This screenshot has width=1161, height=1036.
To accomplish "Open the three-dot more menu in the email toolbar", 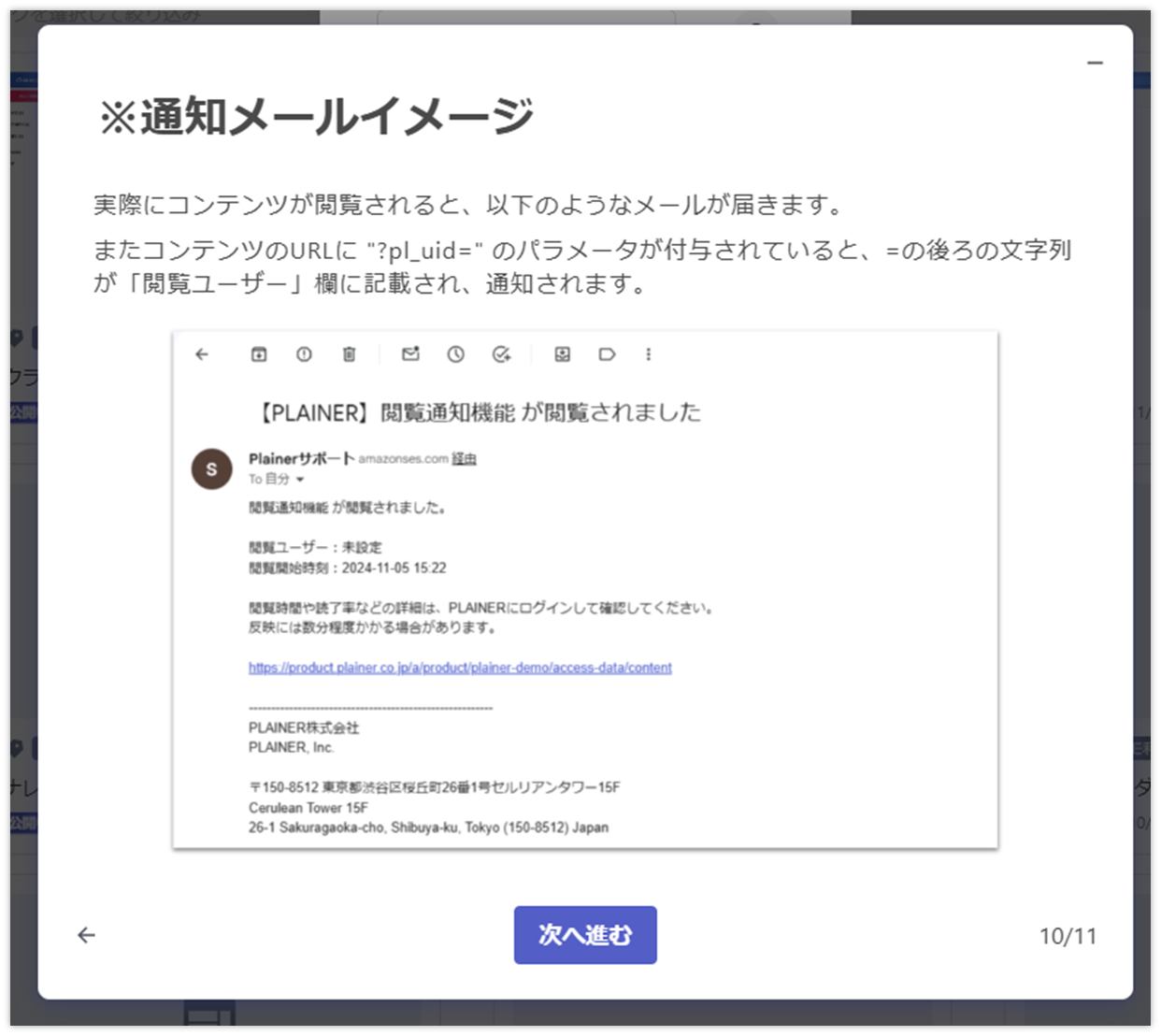I will point(648,354).
